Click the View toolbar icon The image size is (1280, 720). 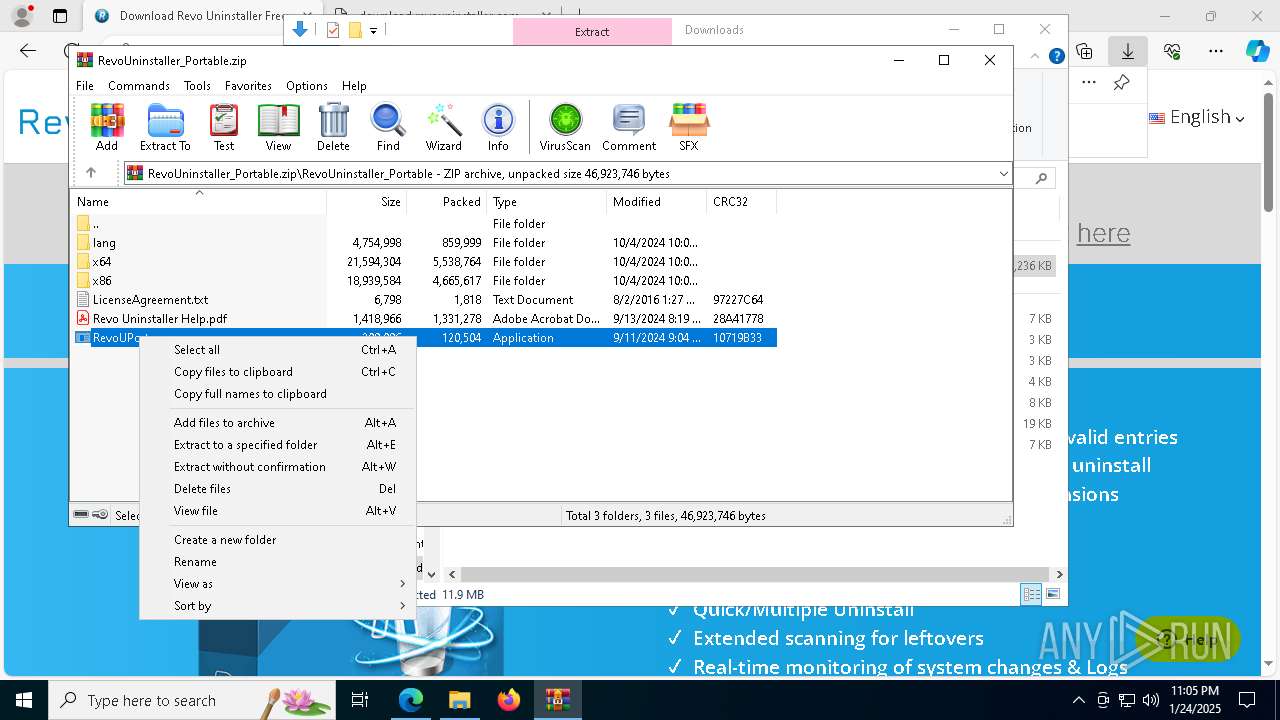278,127
